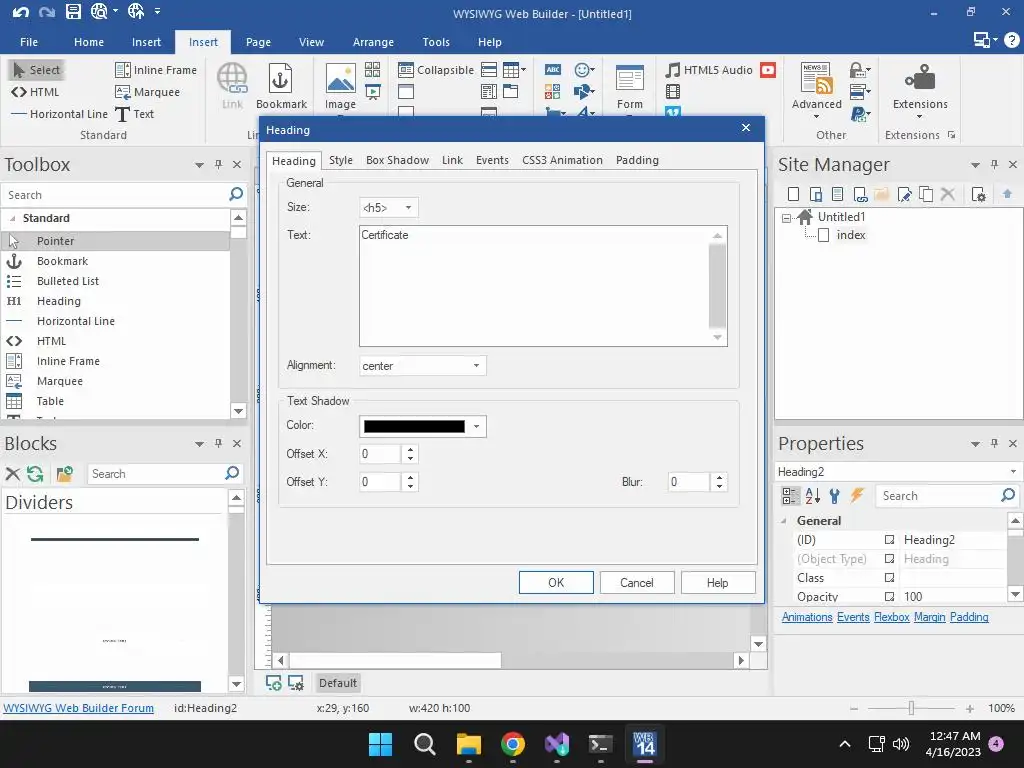Open the Text Shadow color dropdown arrow
Image resolution: width=1024 pixels, height=768 pixels.
tap(477, 426)
